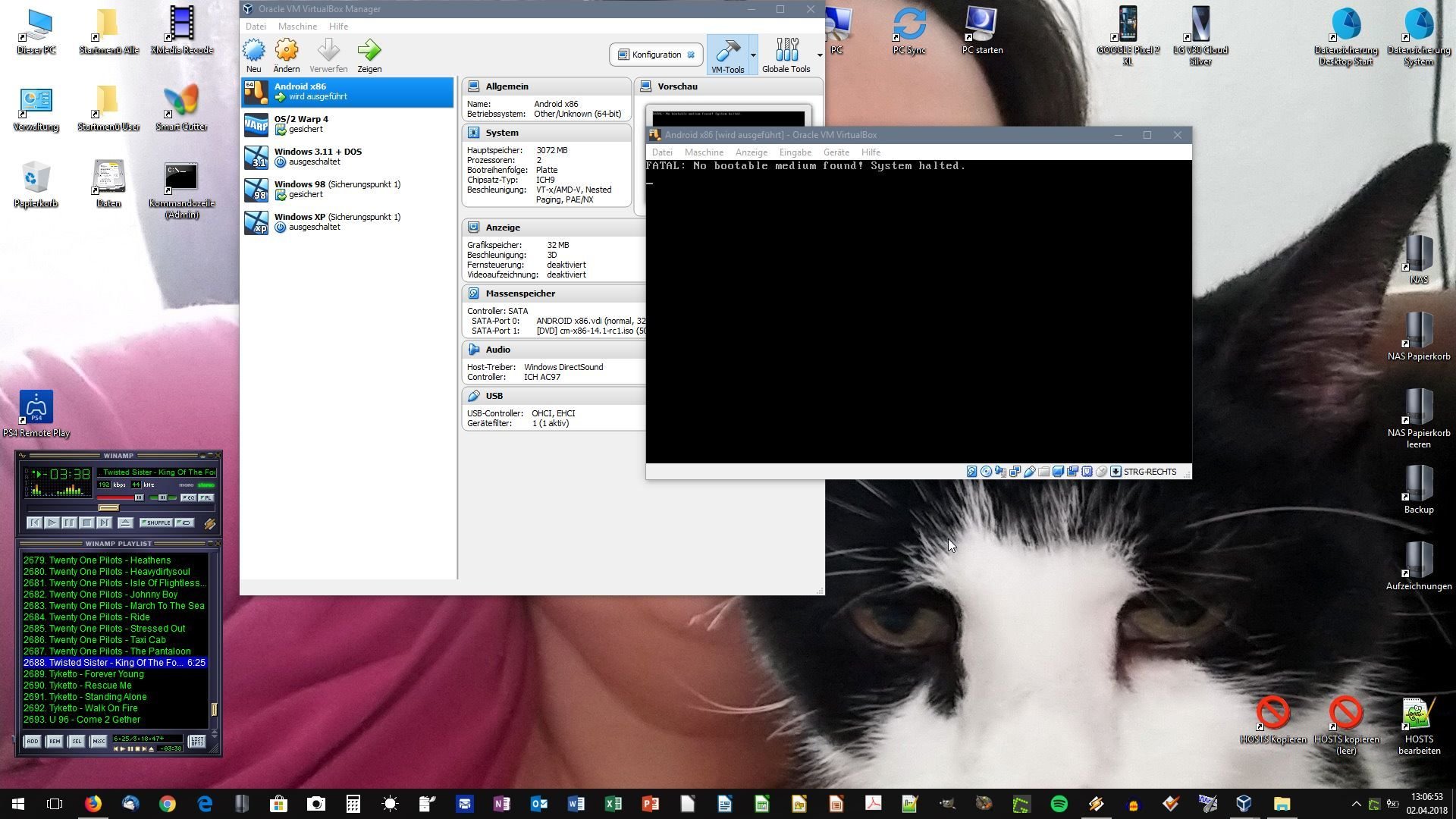Open Winamp playlist MISC menu
The width and height of the screenshot is (1456, 819).
[99, 741]
